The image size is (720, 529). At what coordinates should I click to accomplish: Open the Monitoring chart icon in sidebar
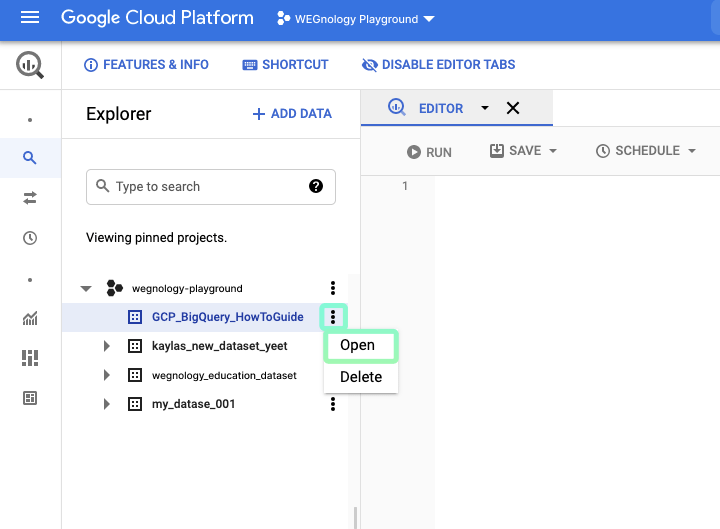point(30,318)
